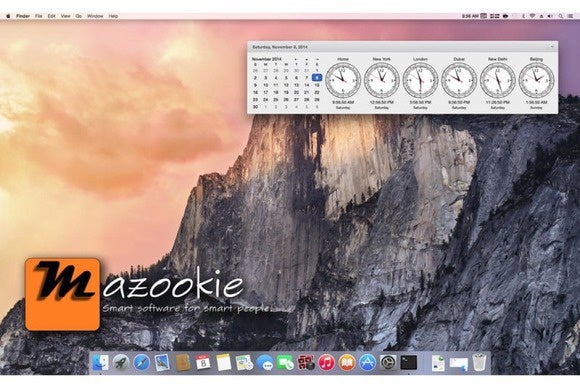Open the Window menu
The height and width of the screenshot is (388, 580).
click(x=95, y=16)
